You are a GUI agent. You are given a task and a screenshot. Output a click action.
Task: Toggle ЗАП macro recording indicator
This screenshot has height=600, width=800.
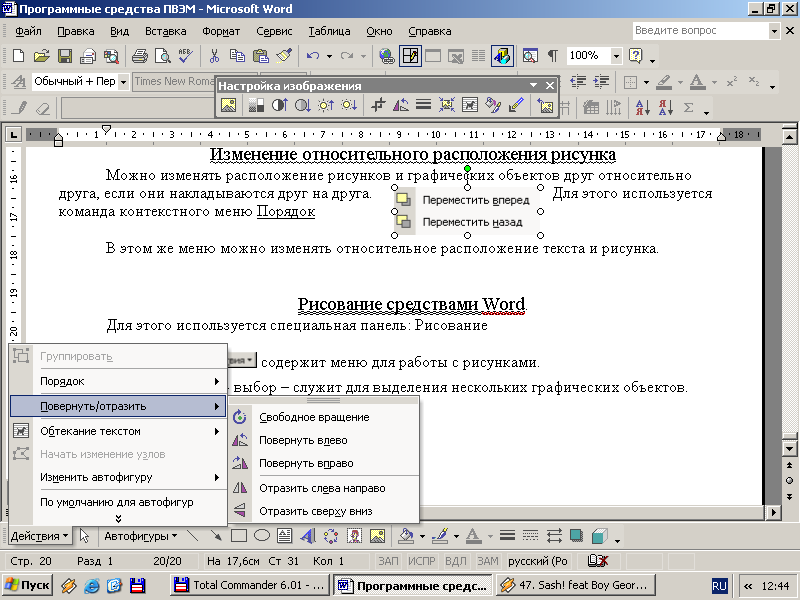pyautogui.click(x=388, y=561)
